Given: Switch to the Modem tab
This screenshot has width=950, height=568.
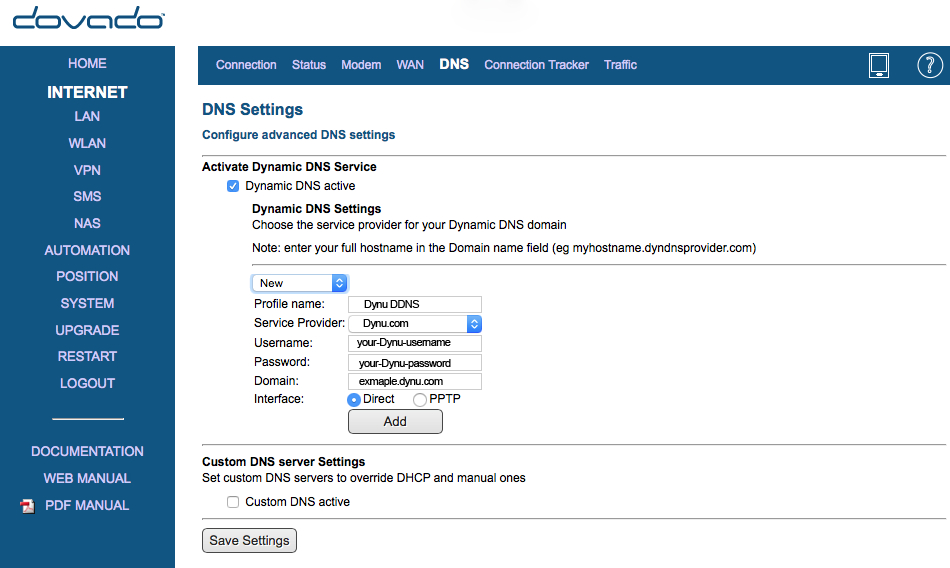Looking at the screenshot, I should tap(361, 65).
